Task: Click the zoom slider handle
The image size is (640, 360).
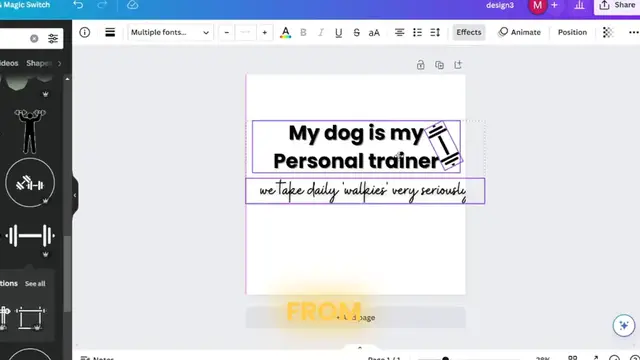Action: pos(445,359)
